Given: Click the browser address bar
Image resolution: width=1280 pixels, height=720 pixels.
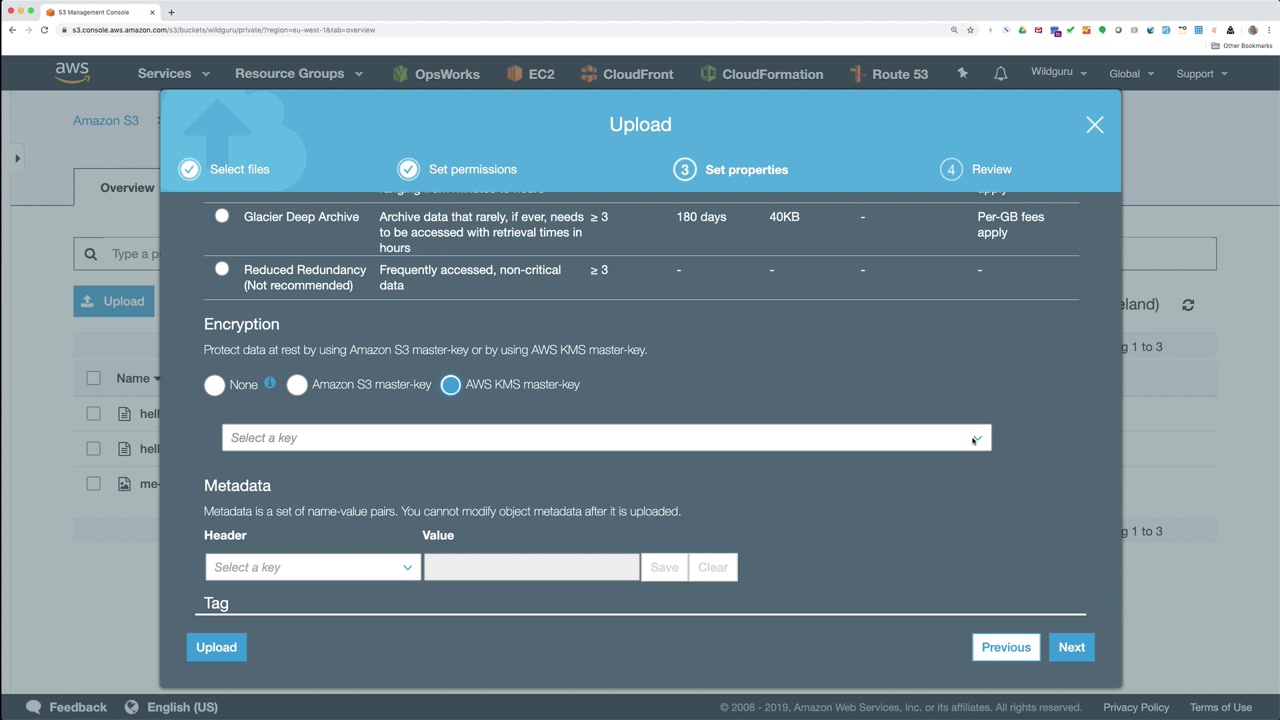Looking at the screenshot, I should (500, 30).
